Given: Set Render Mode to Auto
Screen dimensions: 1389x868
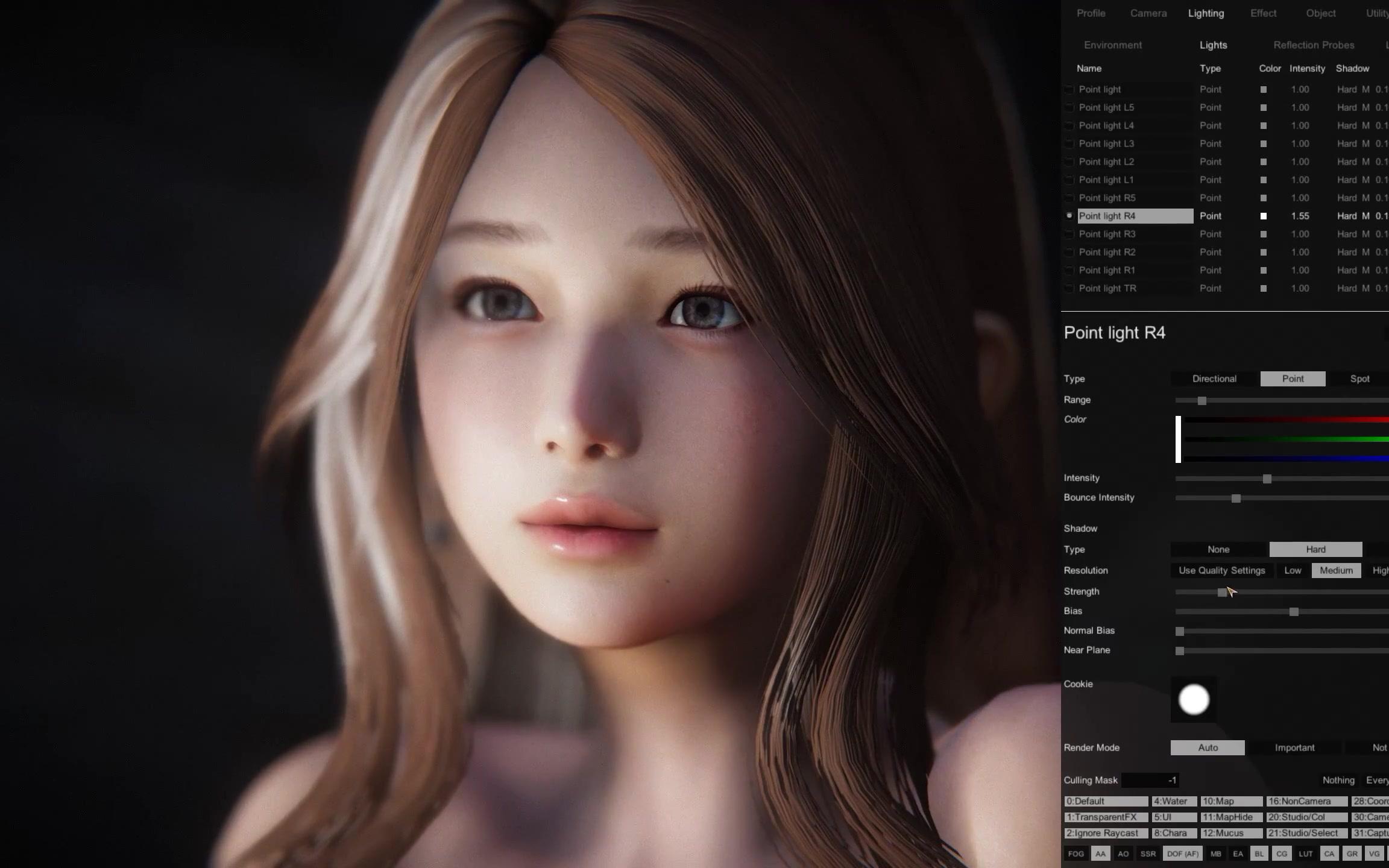Looking at the screenshot, I should [1208, 747].
